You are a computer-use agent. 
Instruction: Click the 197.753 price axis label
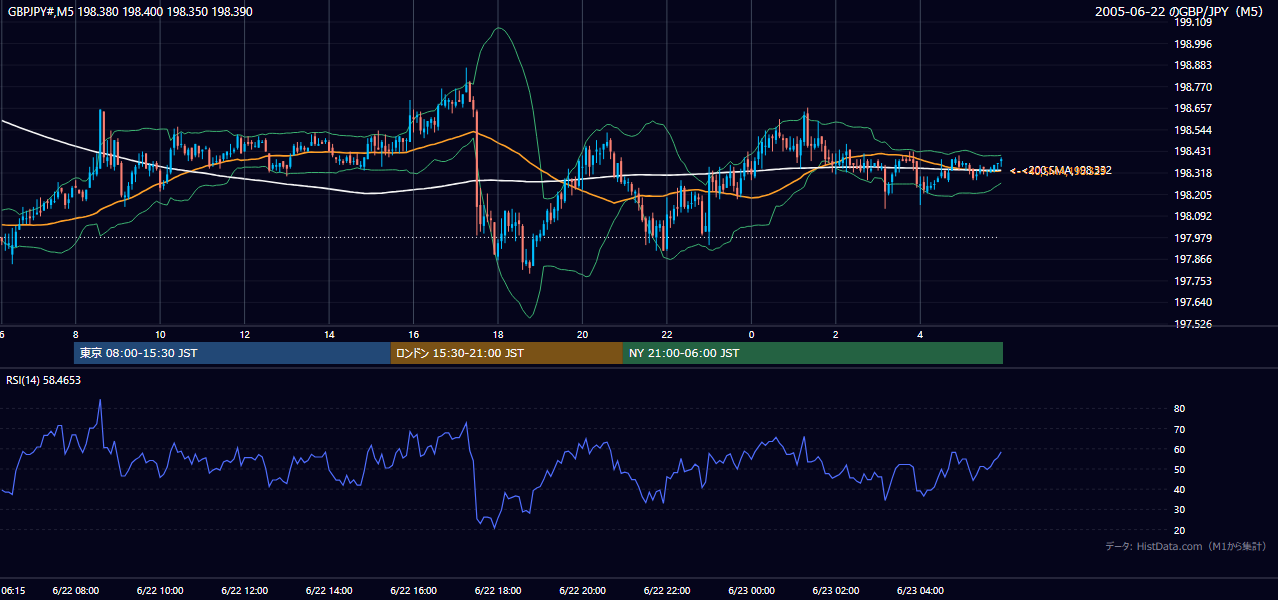[x=1192, y=281]
